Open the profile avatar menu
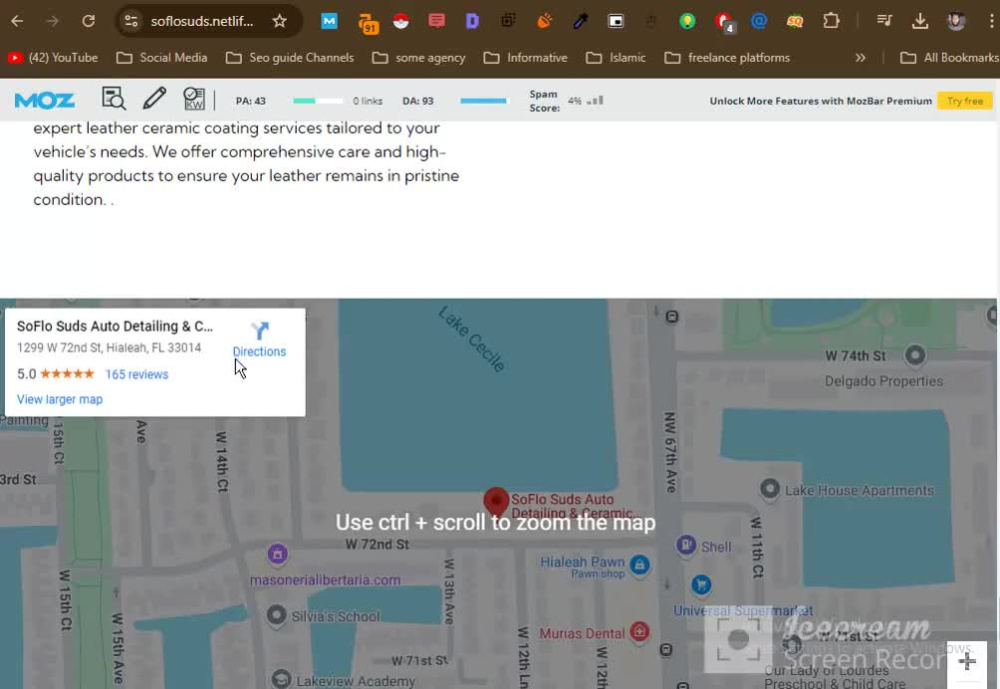The height and width of the screenshot is (689, 1000). [955, 21]
